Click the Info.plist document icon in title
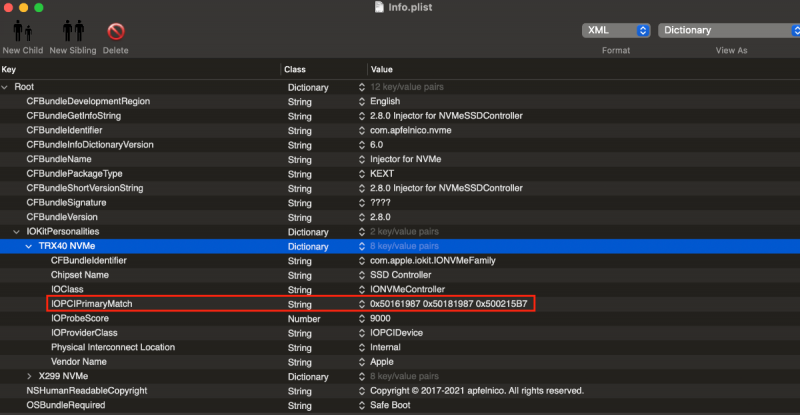The width and height of the screenshot is (800, 415). pyautogui.click(x=379, y=7)
